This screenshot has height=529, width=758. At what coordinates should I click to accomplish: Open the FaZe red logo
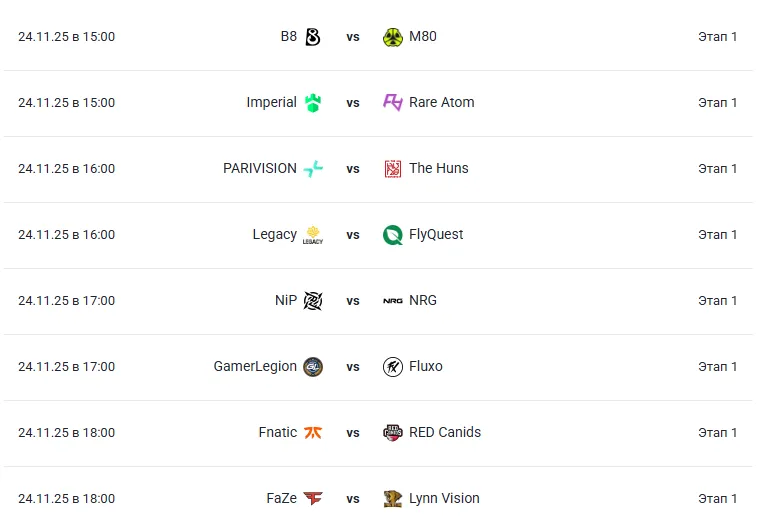point(313,499)
